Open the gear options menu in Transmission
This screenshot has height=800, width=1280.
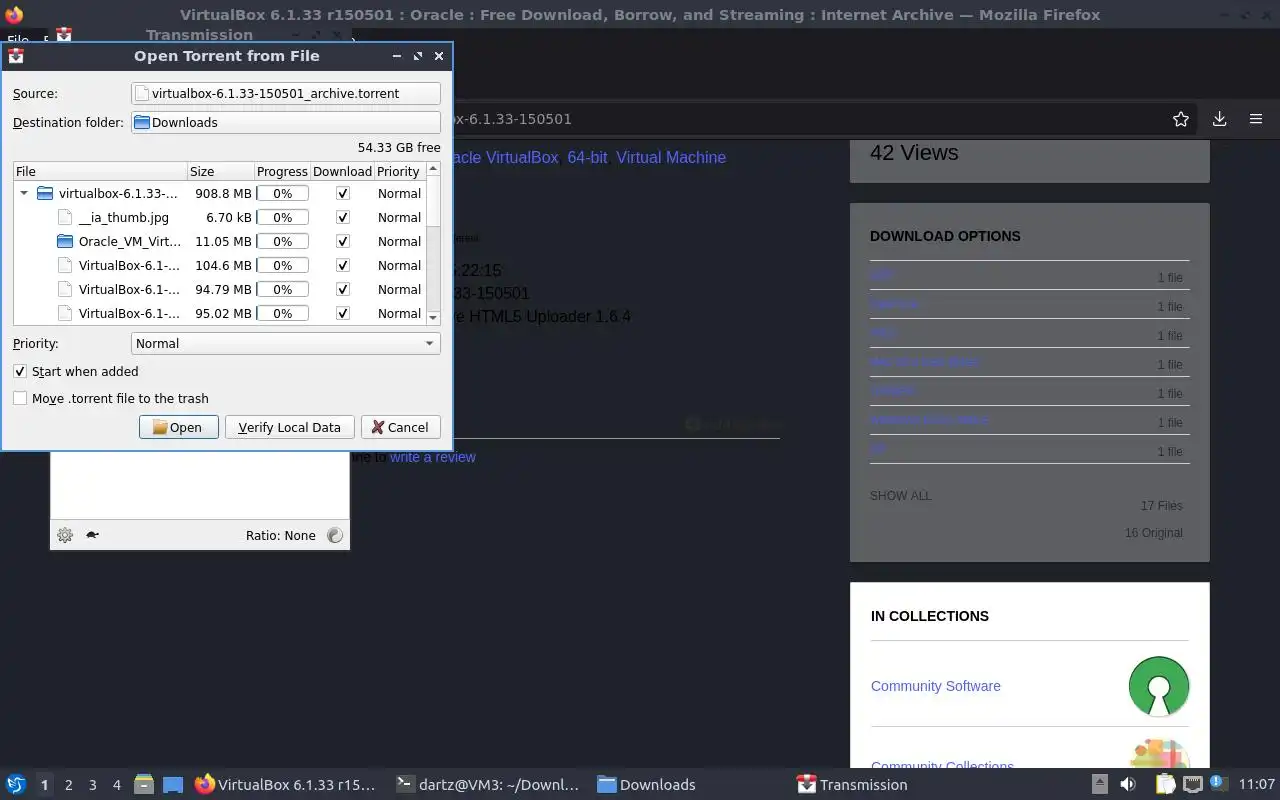65,535
